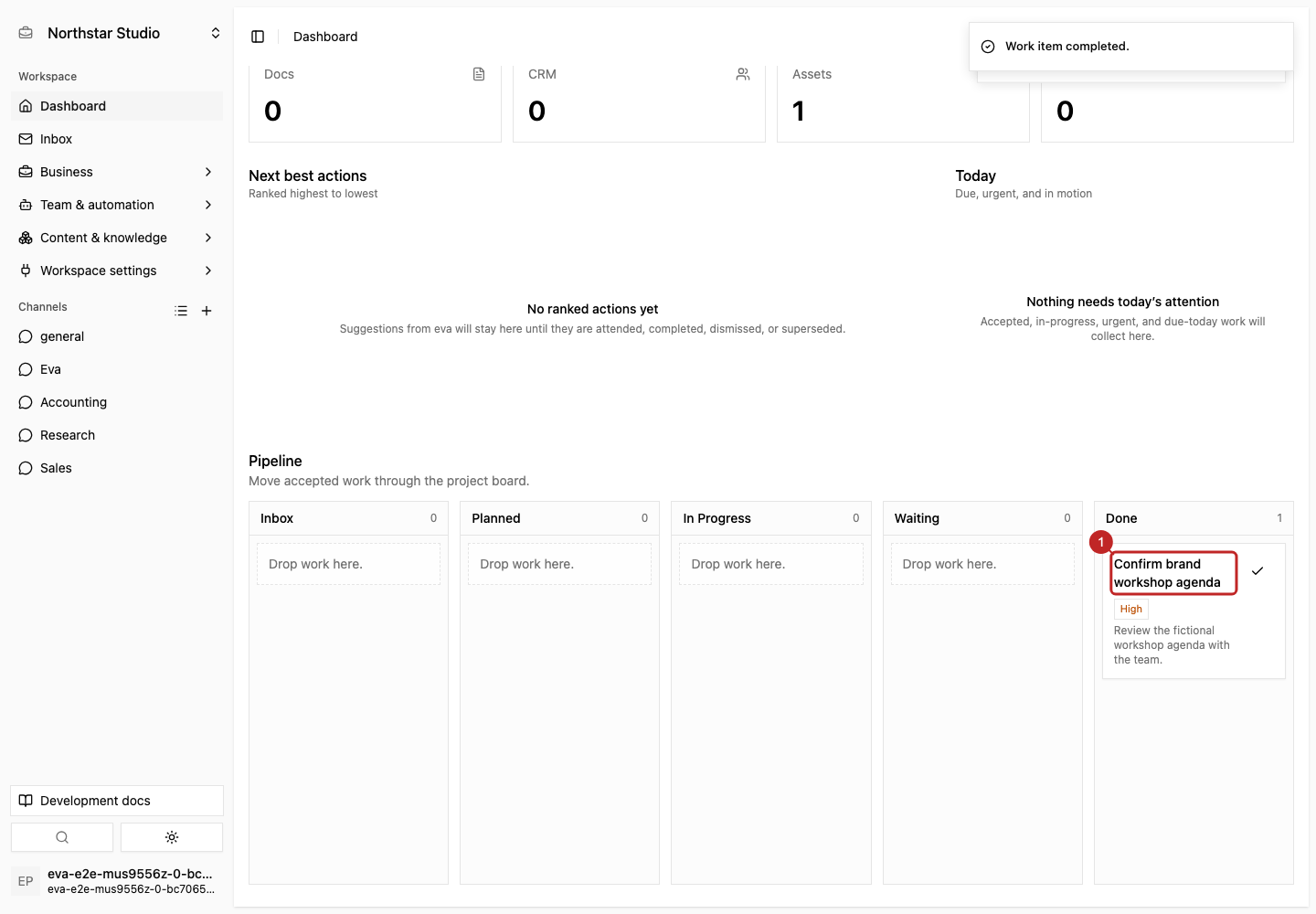Click the drop zone in the Planned column
This screenshot has width=1316, height=914.
click(559, 564)
